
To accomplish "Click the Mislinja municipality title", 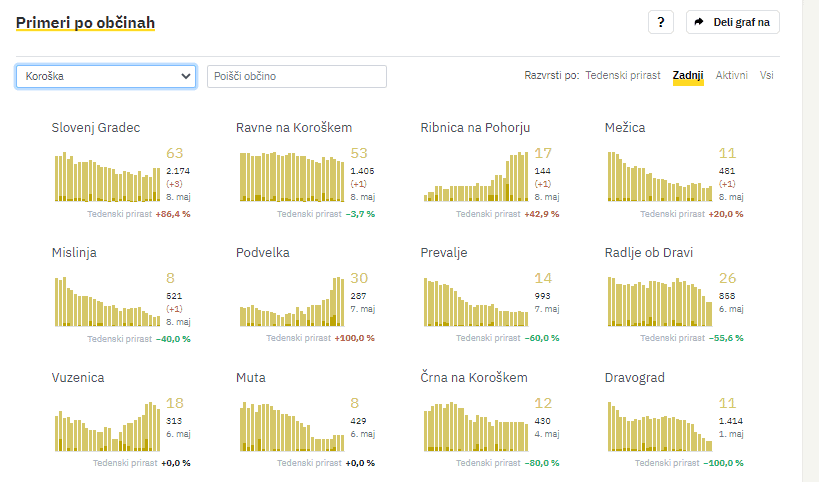I will click(x=74, y=253).
